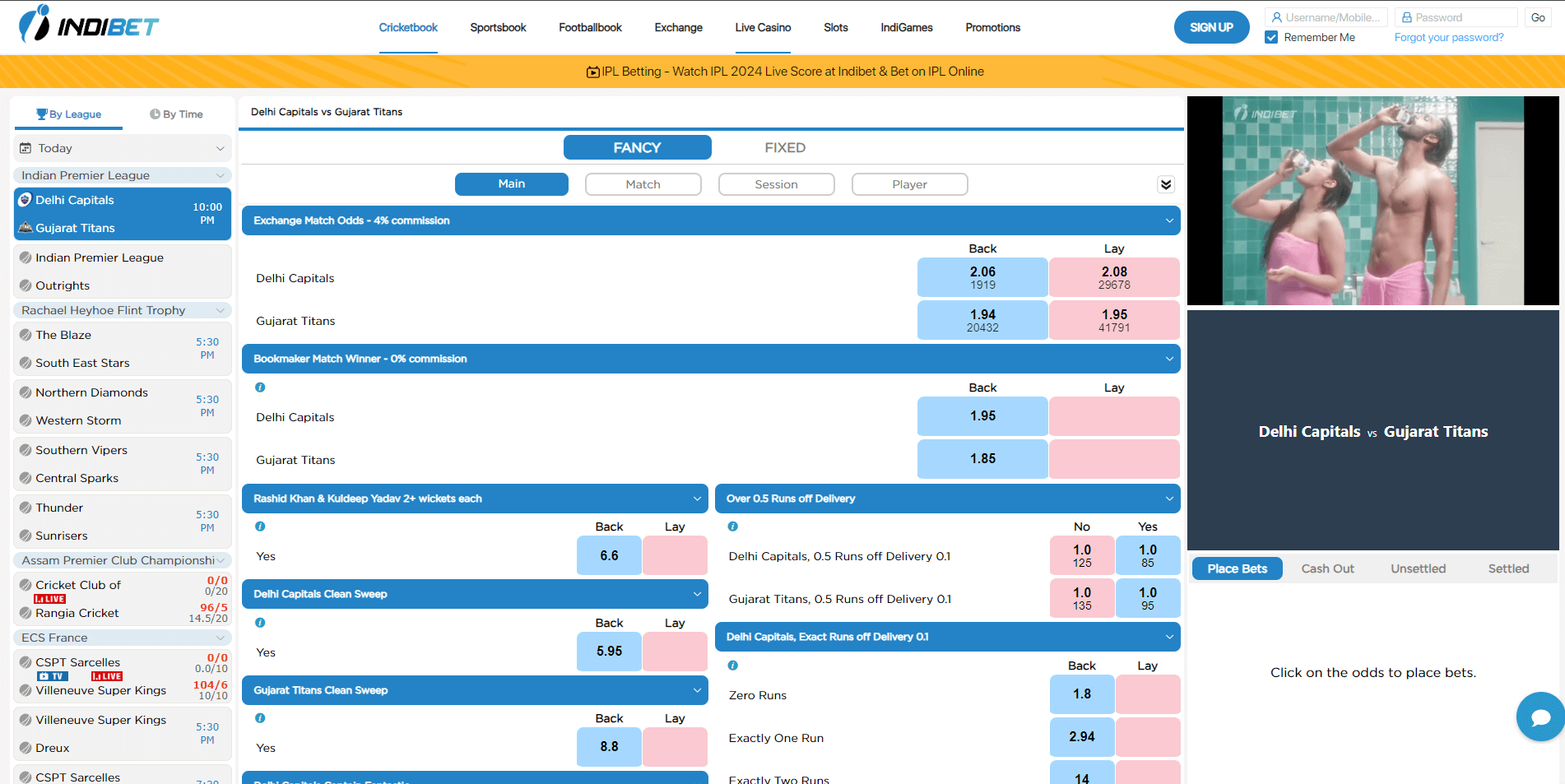Open the Forgot your password link
Image resolution: width=1565 pixels, height=784 pixels.
pos(1449,37)
